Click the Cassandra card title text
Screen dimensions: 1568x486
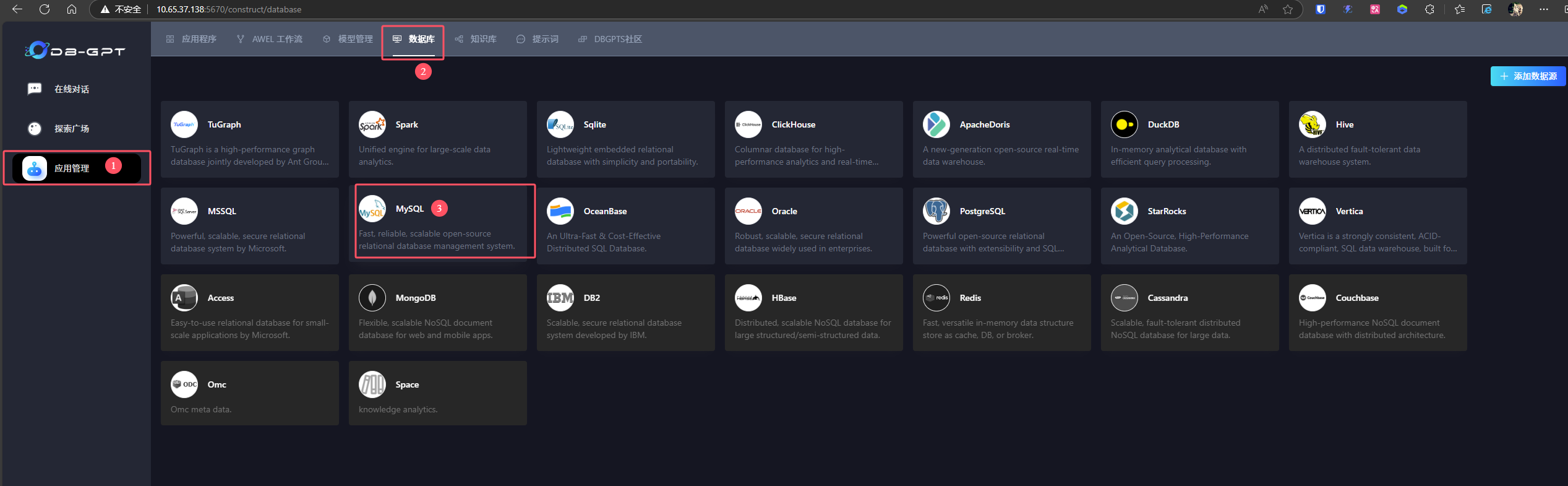(1168, 298)
